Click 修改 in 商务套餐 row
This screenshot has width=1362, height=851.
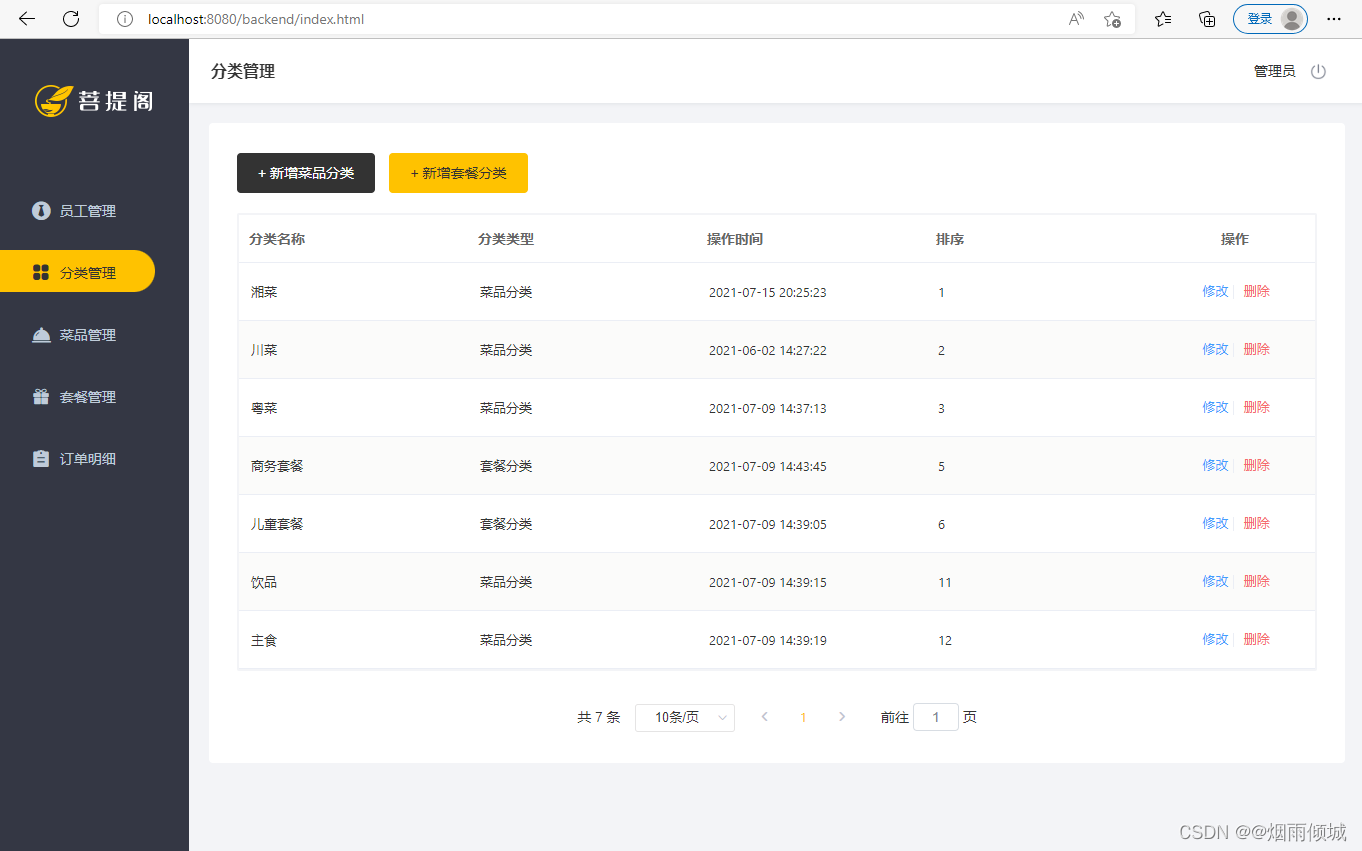(1215, 465)
